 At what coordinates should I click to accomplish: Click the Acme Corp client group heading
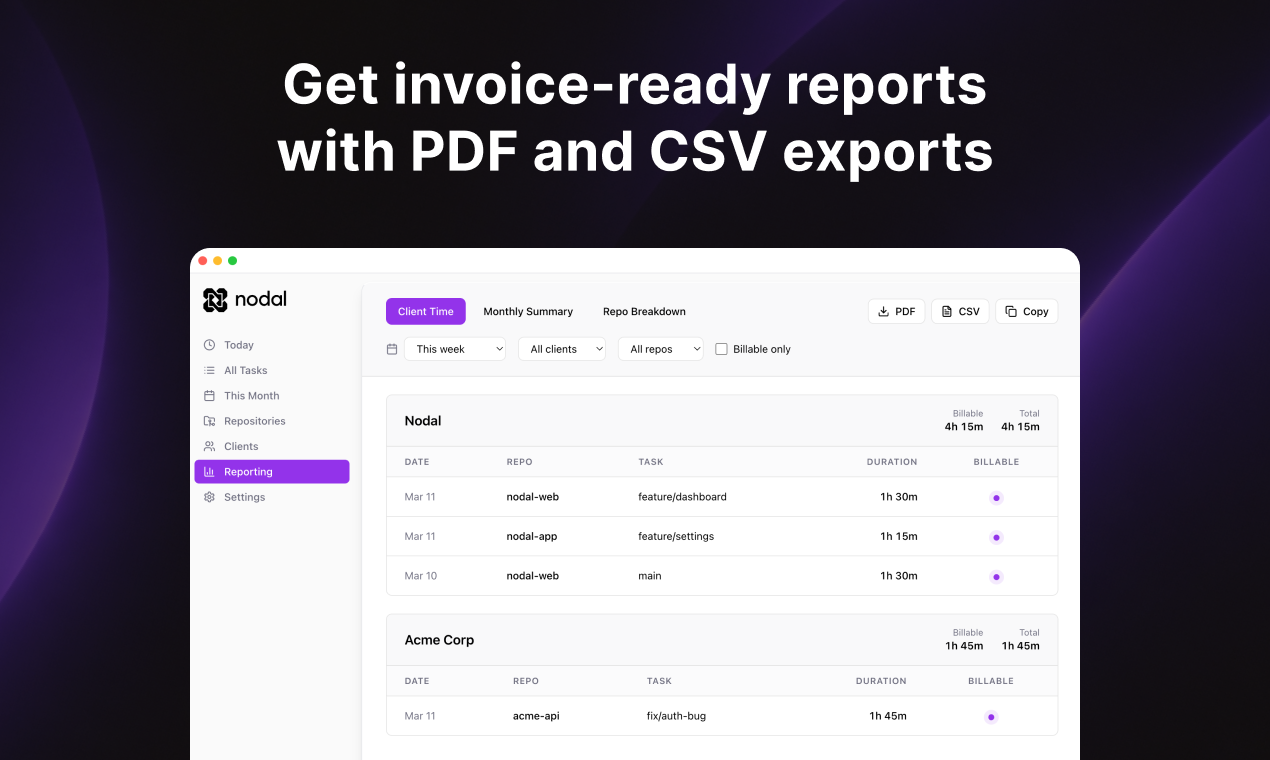point(439,640)
